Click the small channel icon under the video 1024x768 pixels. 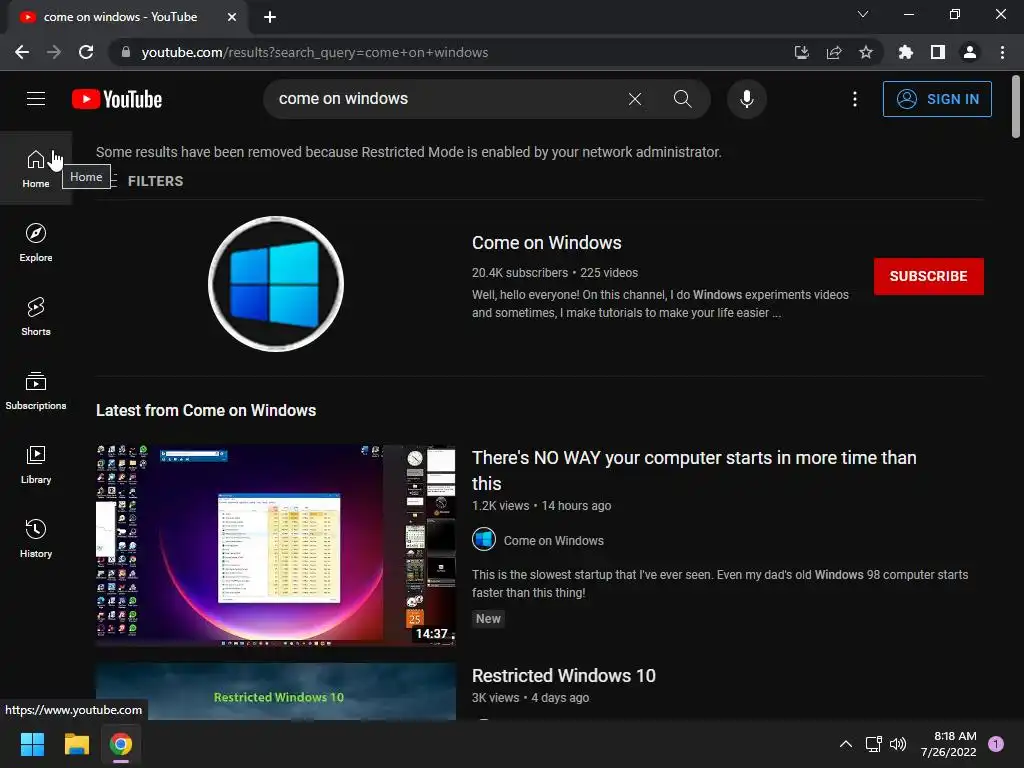[x=484, y=540]
